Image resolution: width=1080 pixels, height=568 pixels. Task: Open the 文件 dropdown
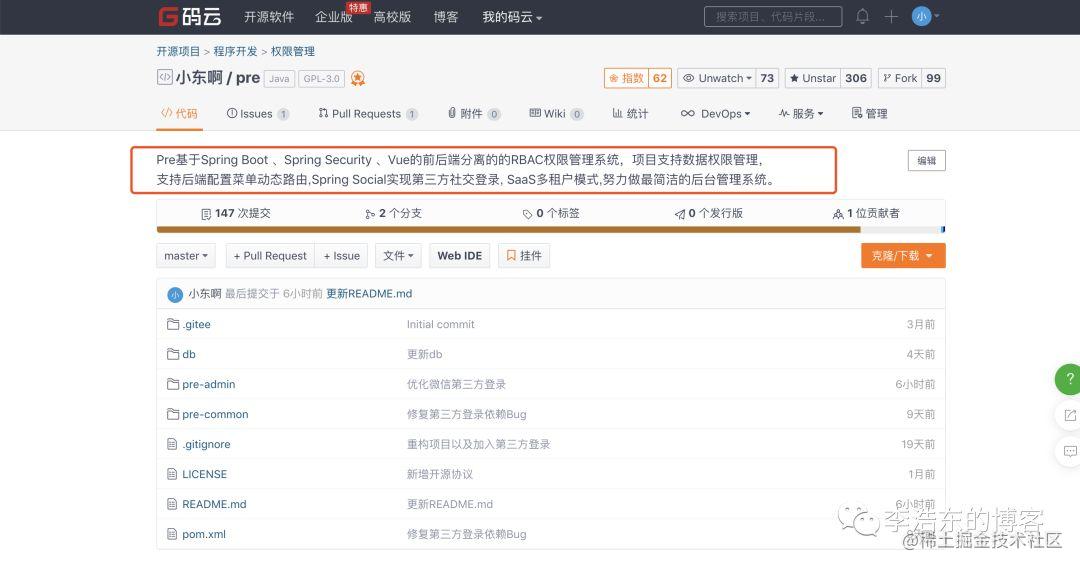tap(398, 255)
